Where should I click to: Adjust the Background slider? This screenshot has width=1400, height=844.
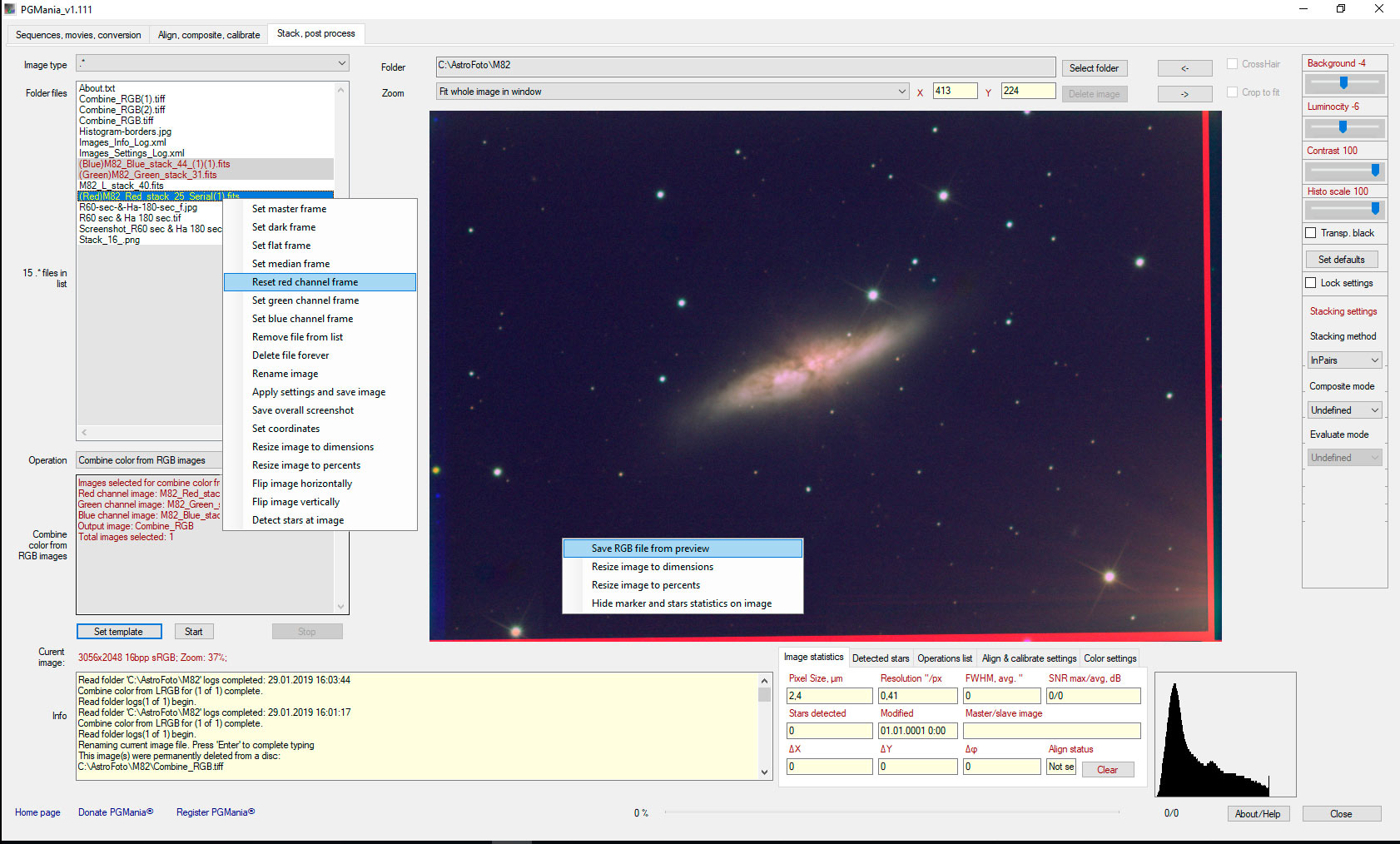[x=1344, y=83]
